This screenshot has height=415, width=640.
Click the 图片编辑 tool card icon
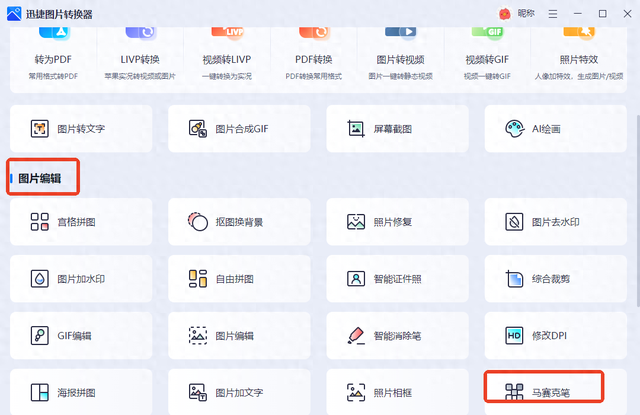pyautogui.click(x=198, y=336)
